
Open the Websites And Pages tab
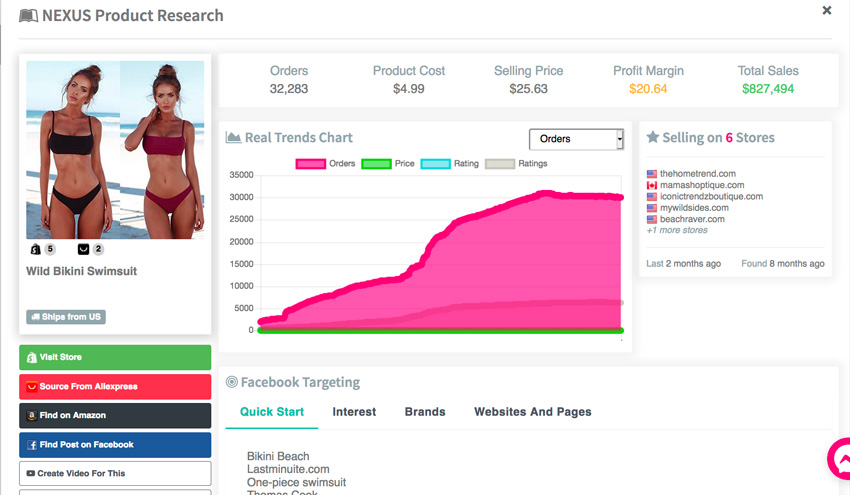(532, 412)
